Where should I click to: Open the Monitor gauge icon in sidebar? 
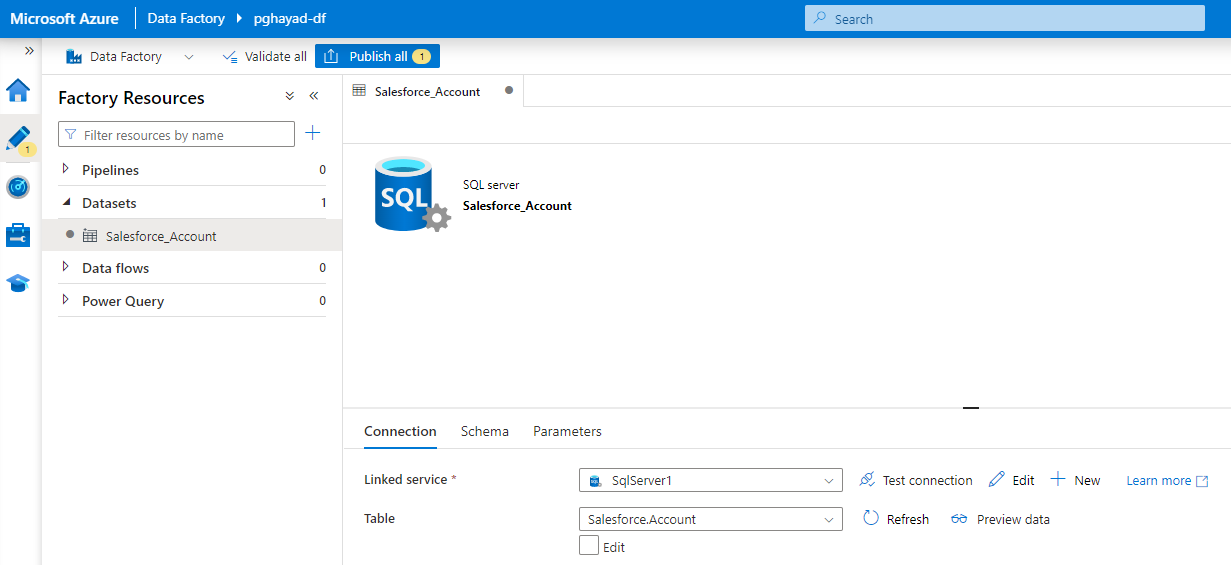pos(18,187)
